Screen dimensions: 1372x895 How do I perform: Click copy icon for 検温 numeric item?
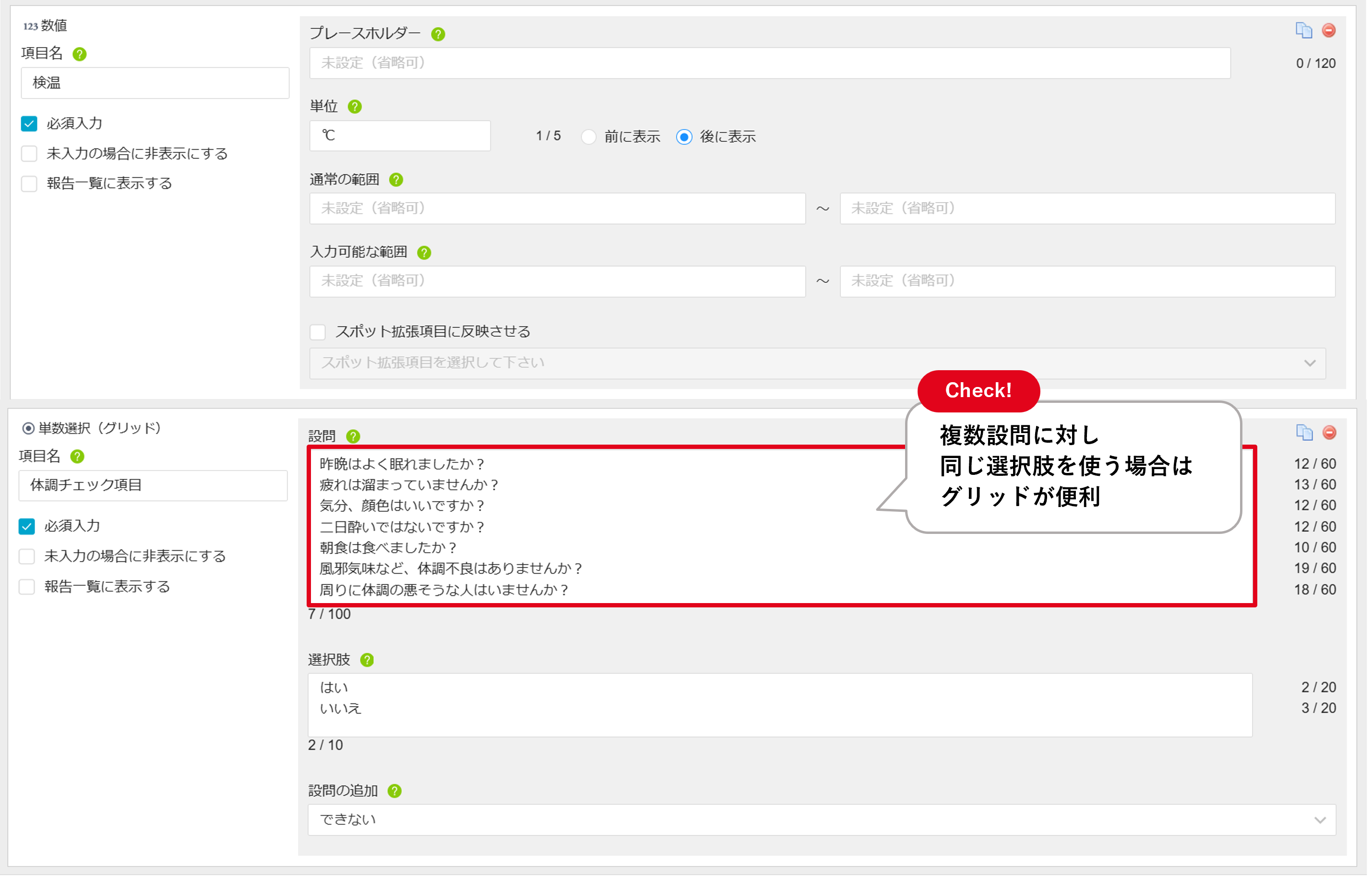click(x=1303, y=30)
